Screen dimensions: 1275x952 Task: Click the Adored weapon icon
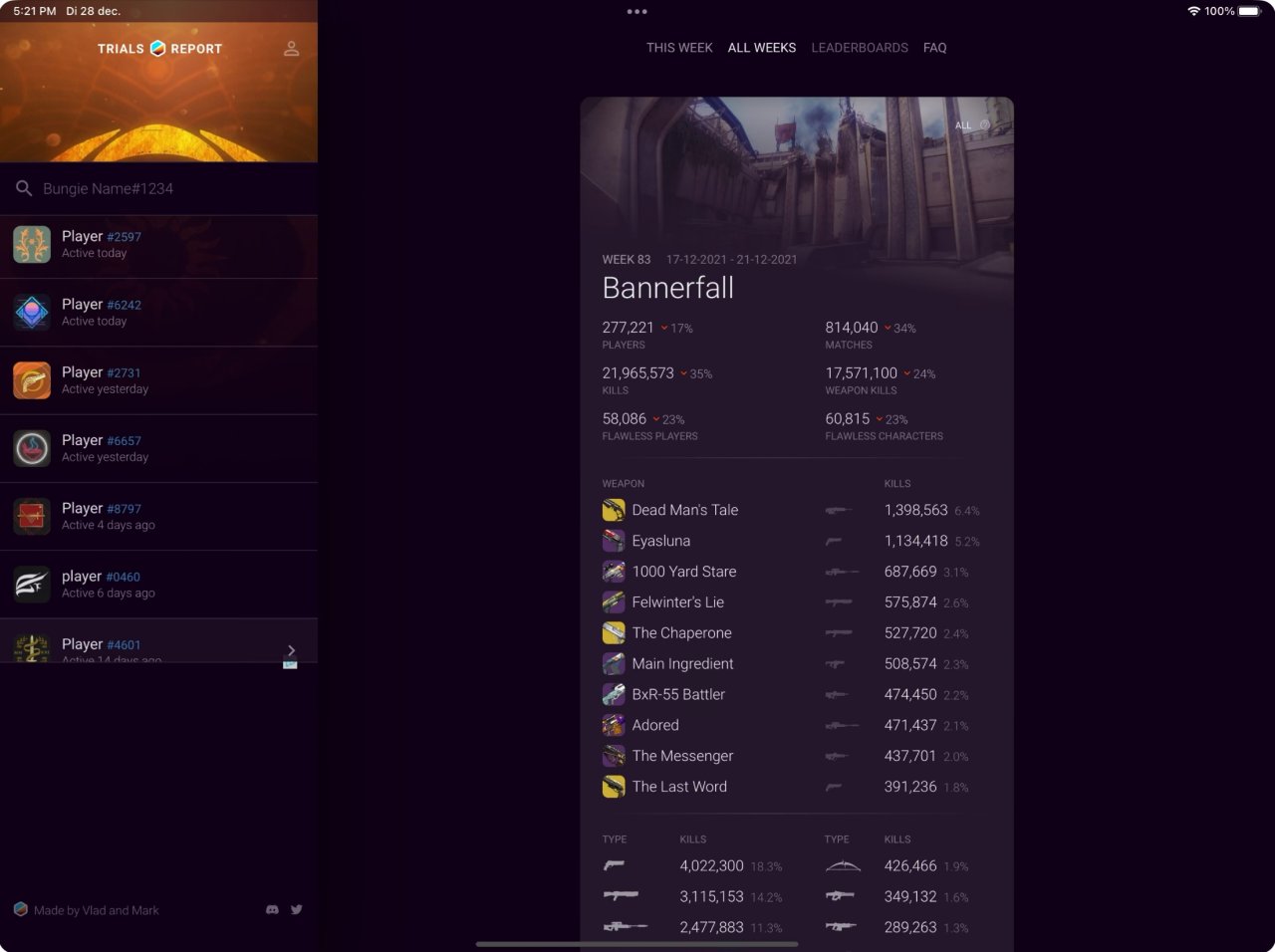tap(614, 726)
